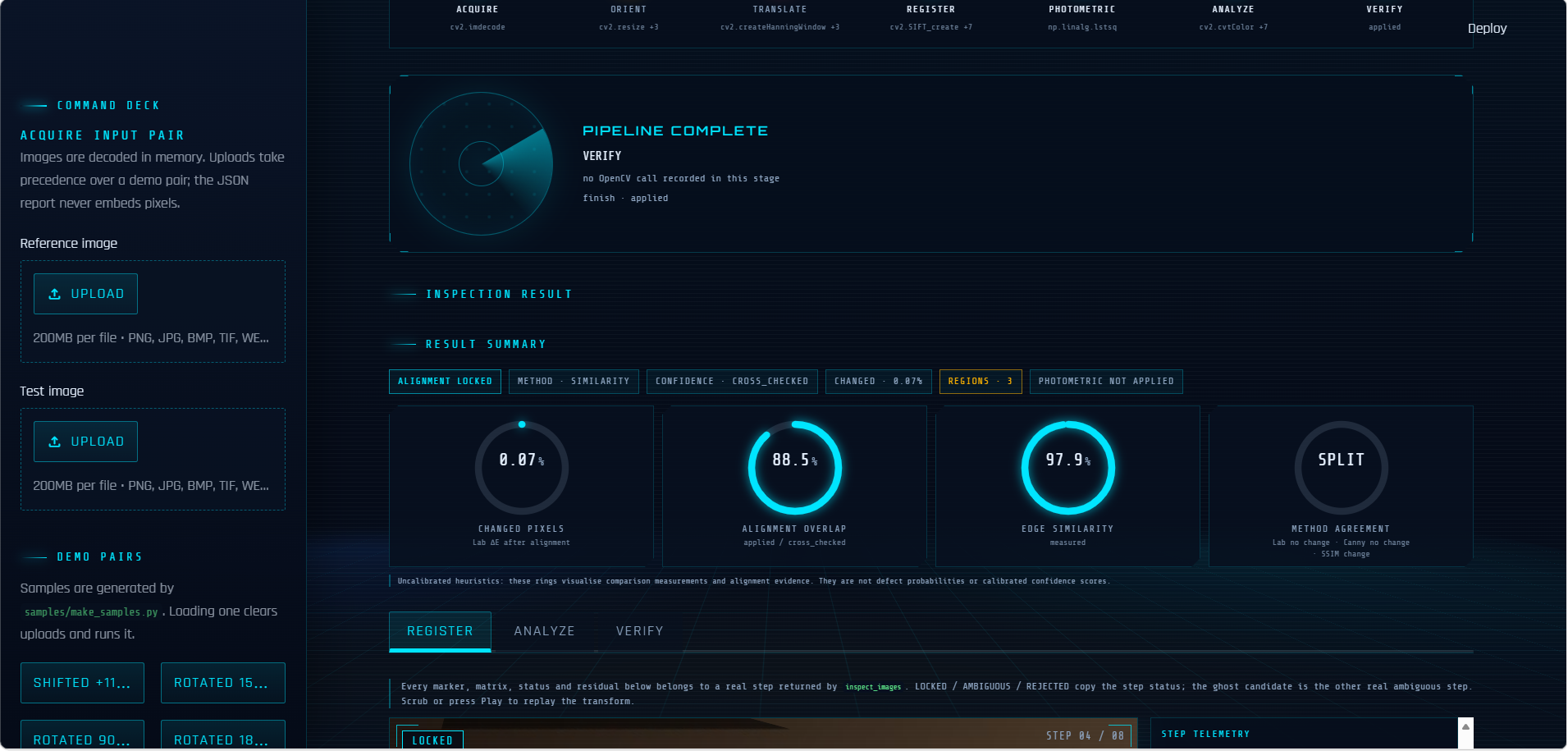Select the ORIENT pipeline stage
Image resolution: width=1568 pixels, height=751 pixels.
(x=629, y=18)
